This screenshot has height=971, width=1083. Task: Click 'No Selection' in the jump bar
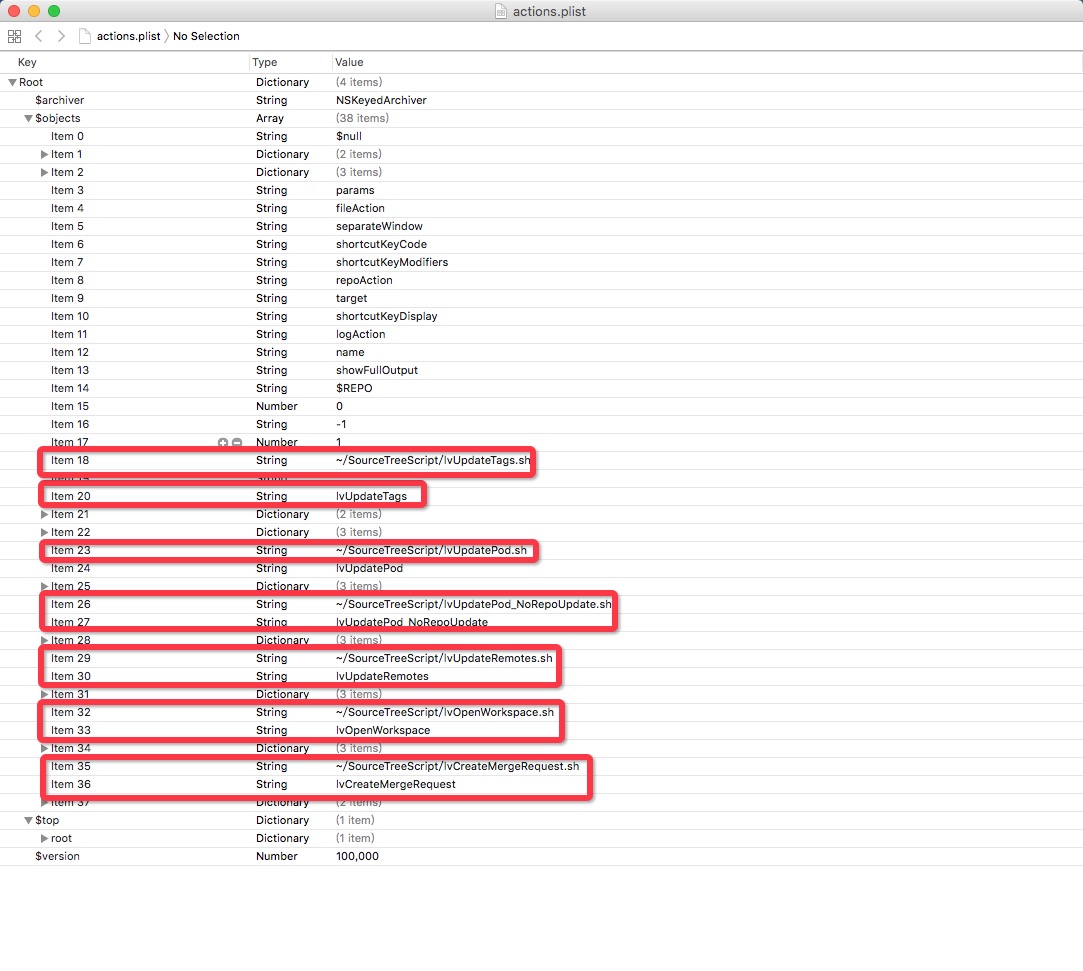coord(205,36)
